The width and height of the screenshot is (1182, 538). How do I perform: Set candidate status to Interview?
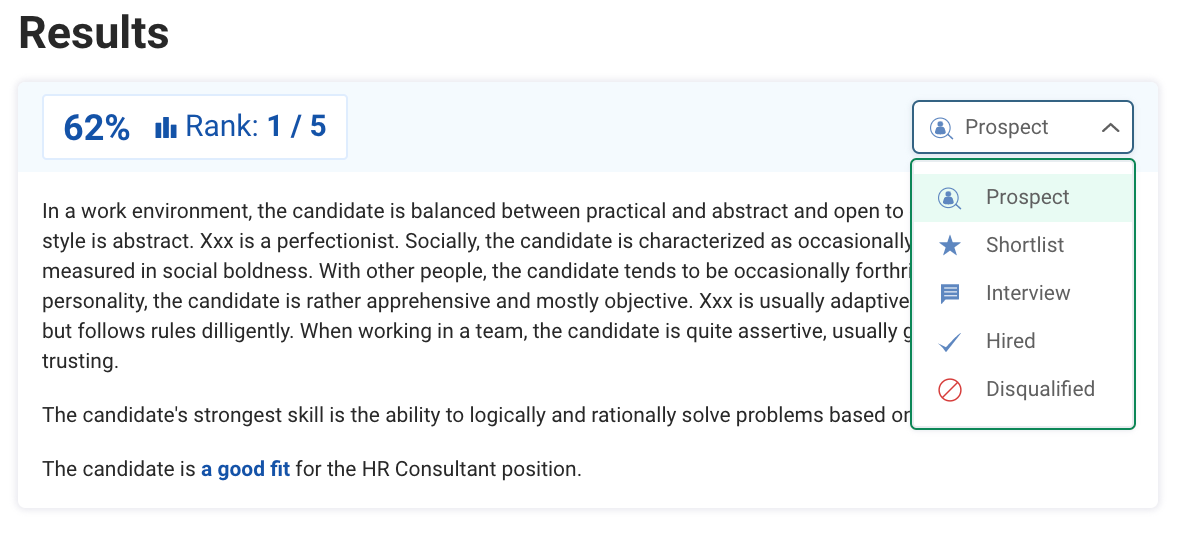(1027, 294)
